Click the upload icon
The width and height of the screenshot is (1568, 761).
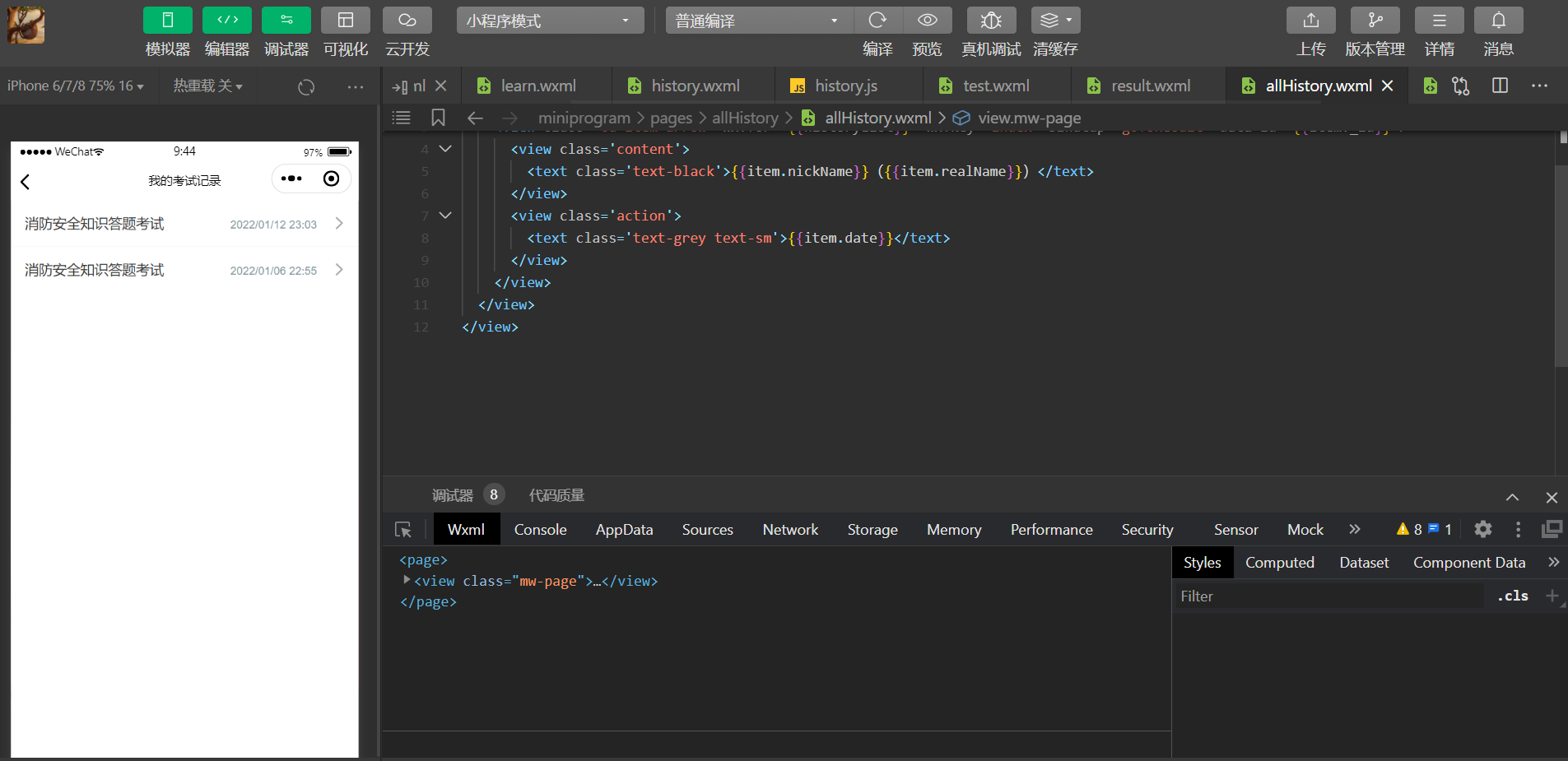pos(1311,21)
